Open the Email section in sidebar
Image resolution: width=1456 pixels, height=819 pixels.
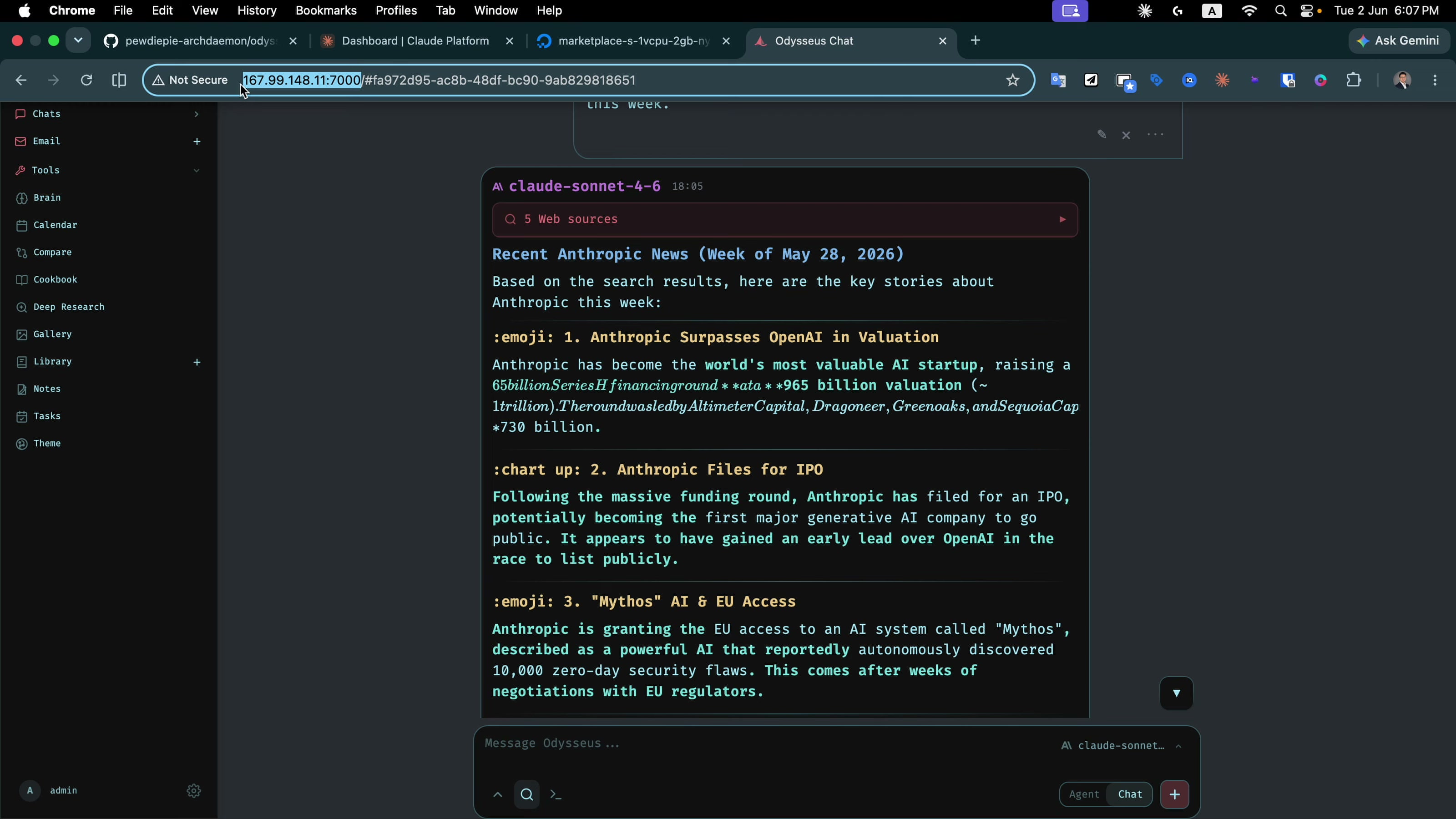pos(46,142)
